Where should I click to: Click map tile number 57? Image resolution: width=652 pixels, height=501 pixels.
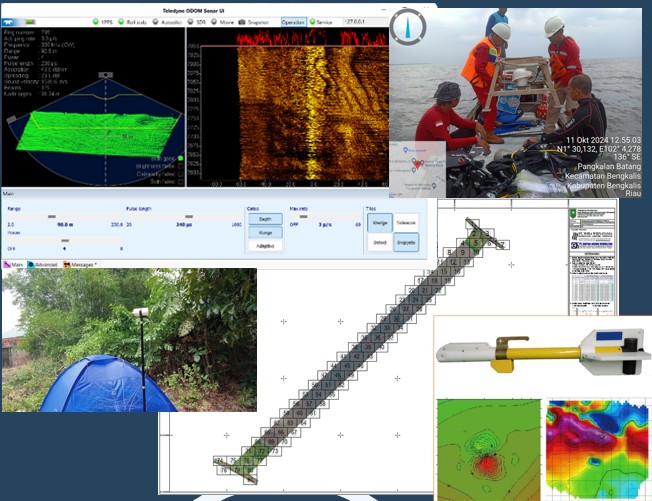pyautogui.click(x=309, y=404)
